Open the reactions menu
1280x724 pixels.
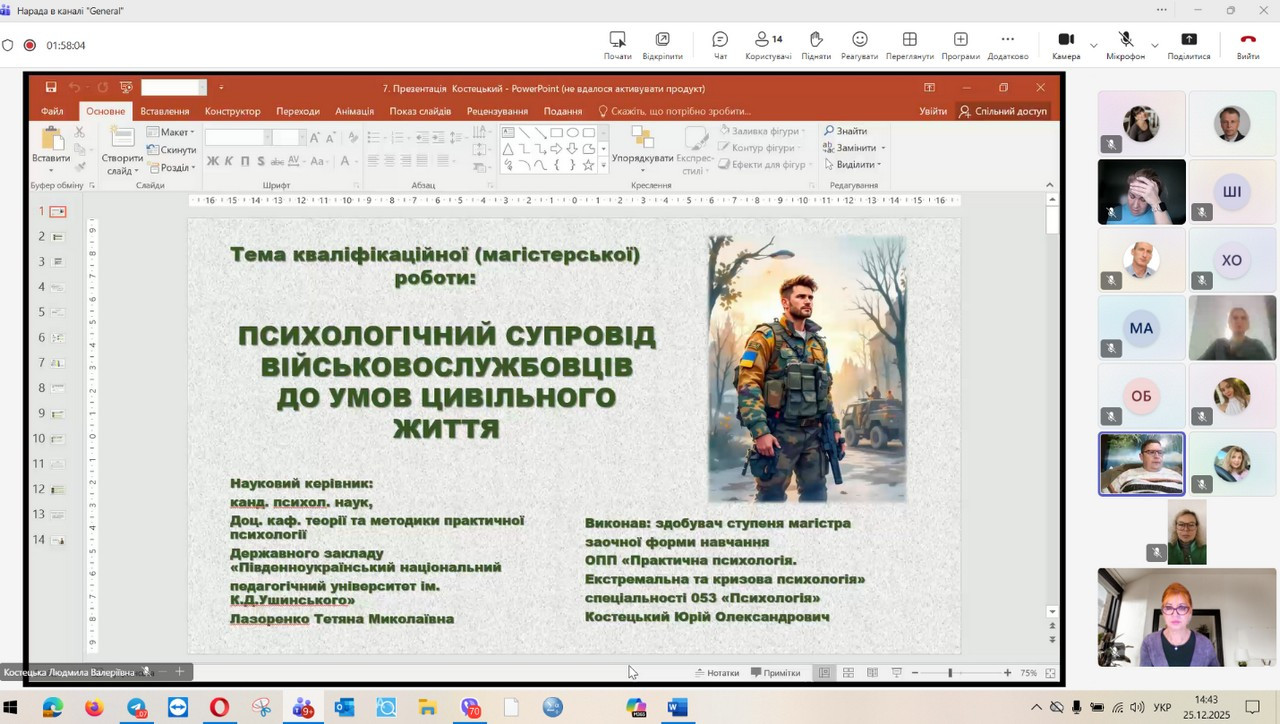(859, 44)
